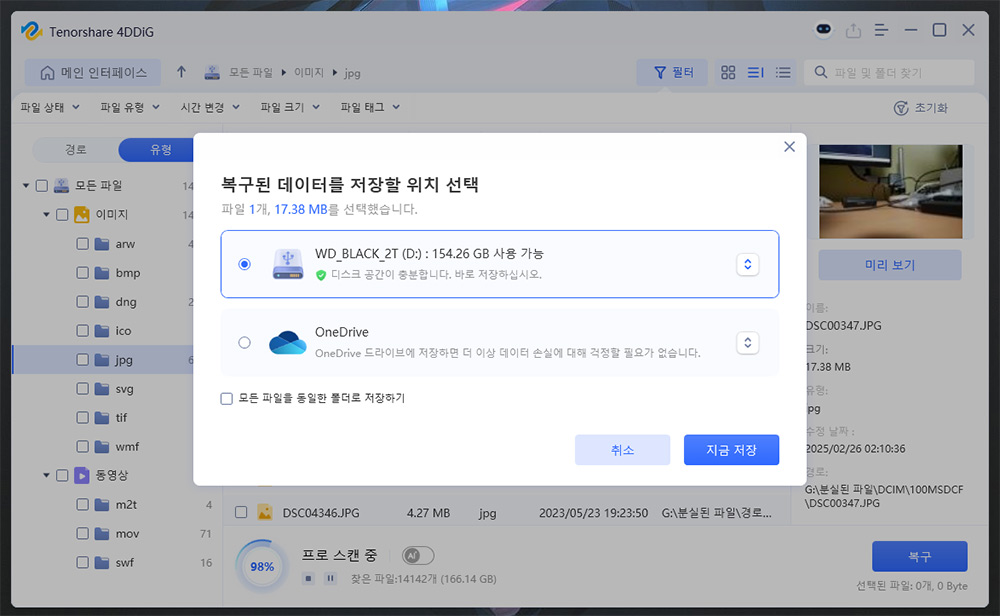Check 모든 파일을 동일한 폴더로 저장하기
This screenshot has height=616, width=1000.
(x=226, y=399)
